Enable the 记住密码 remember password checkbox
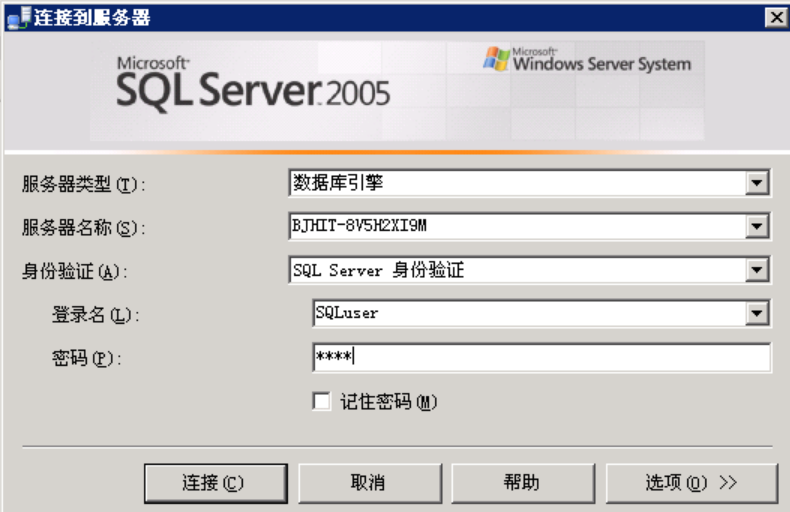Screen dimensions: 790x512 [x=321, y=402]
